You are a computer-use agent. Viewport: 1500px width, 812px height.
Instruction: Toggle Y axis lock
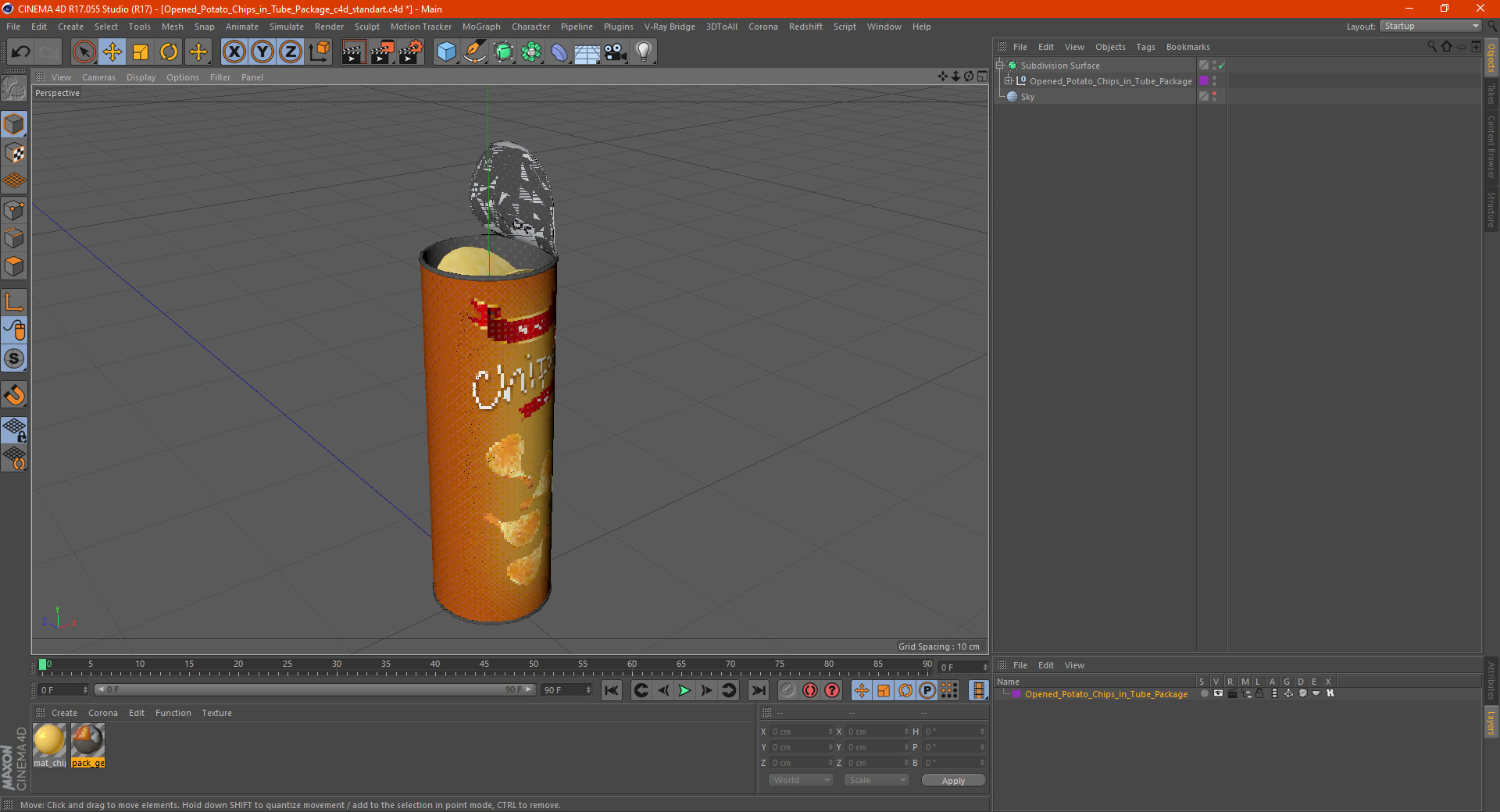[262, 52]
